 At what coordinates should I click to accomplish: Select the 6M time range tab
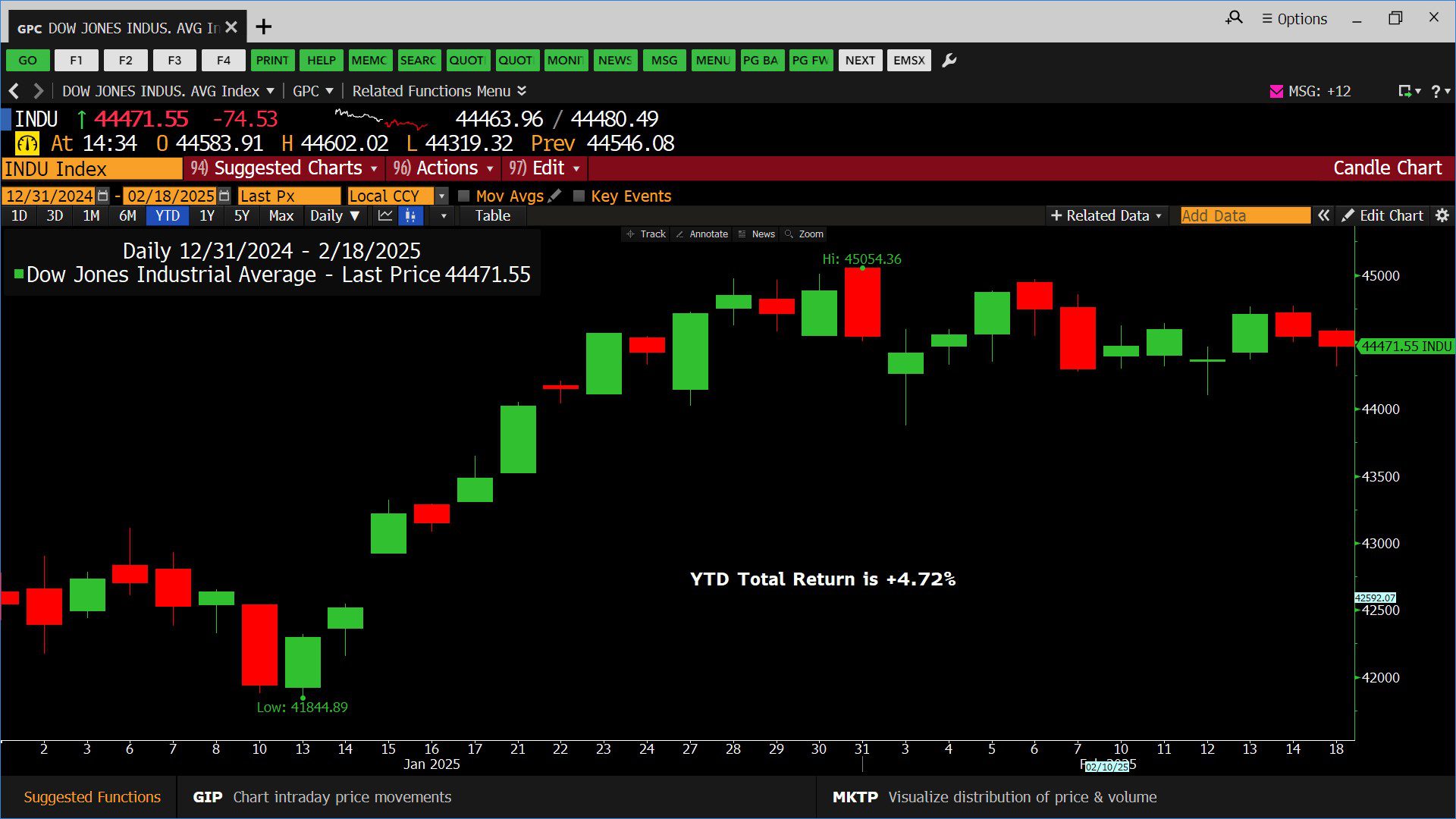pos(127,216)
